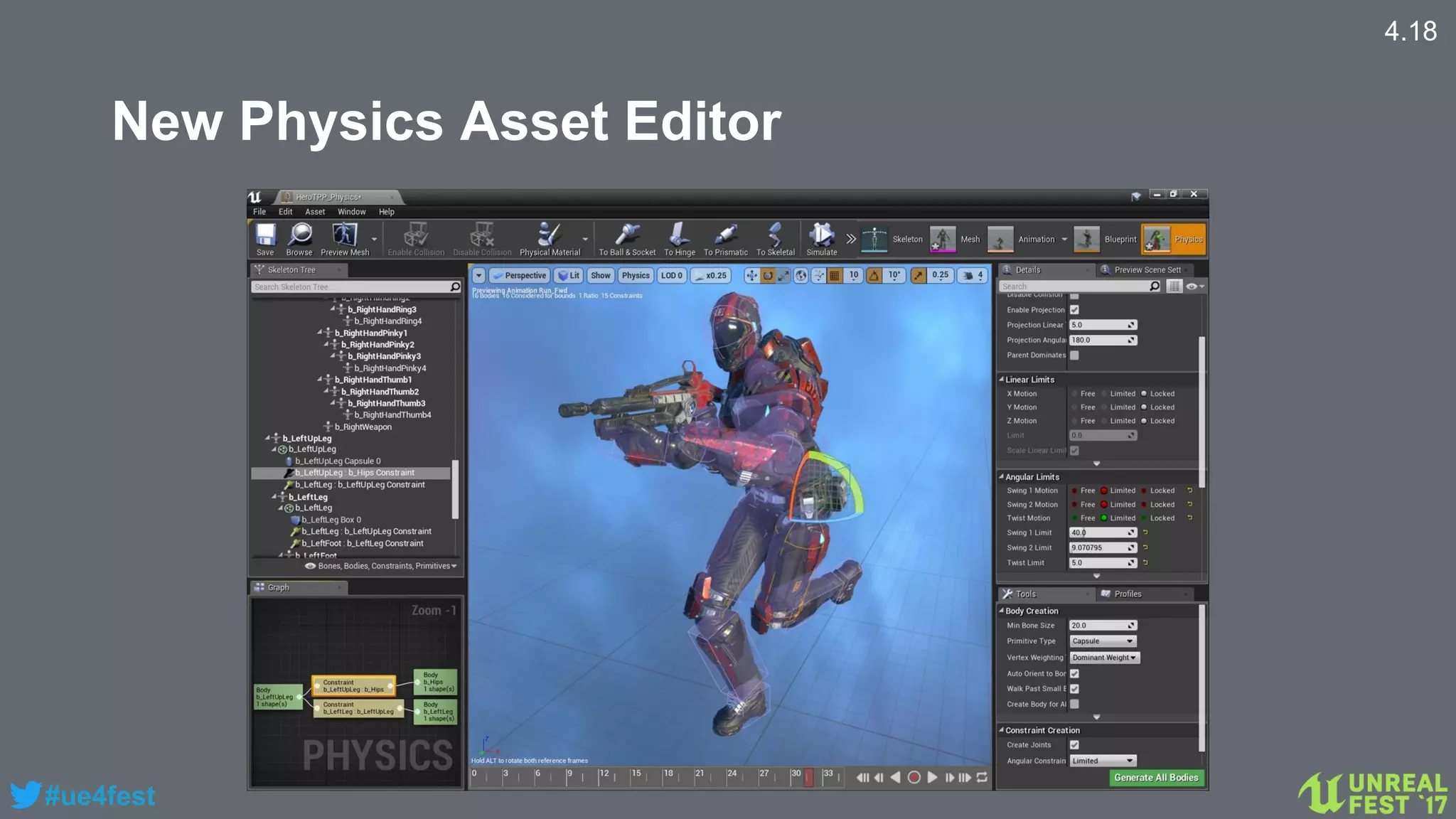
Task: Switch to Mesh editor mode
Action: pos(955,240)
